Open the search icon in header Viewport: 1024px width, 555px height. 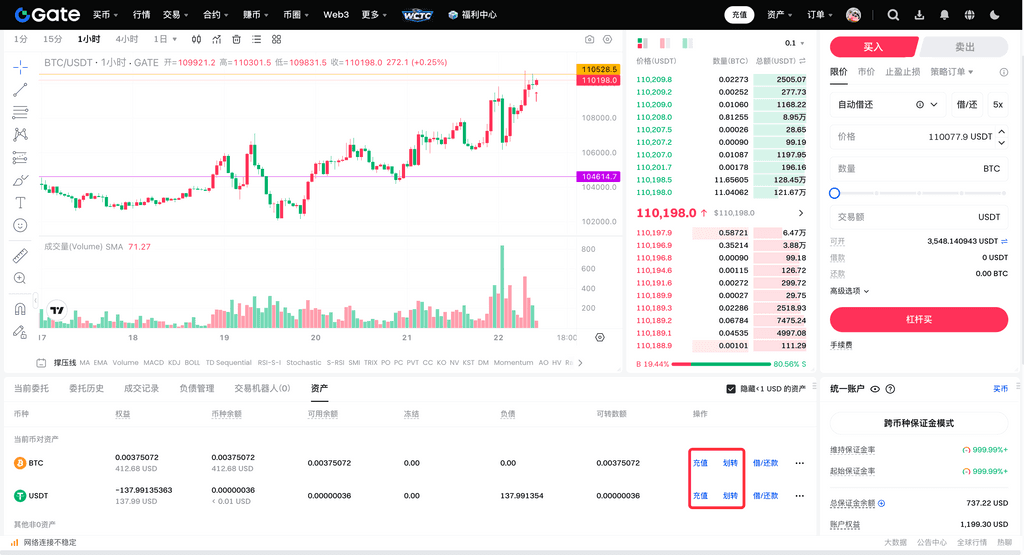pos(893,15)
